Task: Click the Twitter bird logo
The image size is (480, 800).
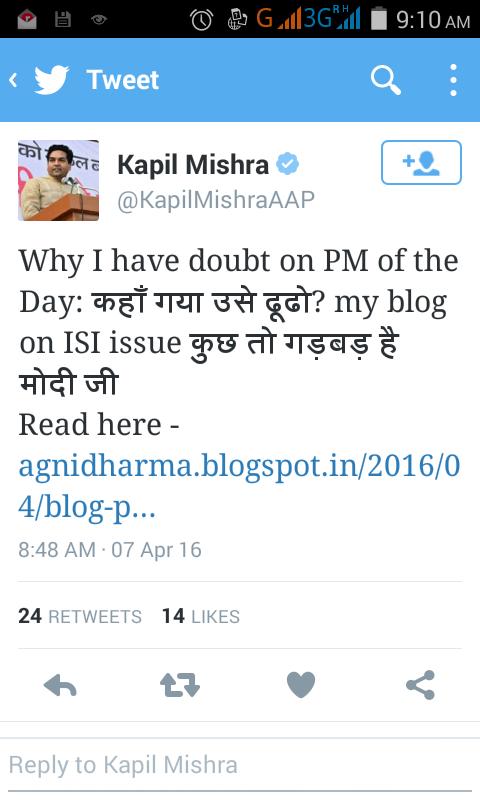Action: [52, 80]
